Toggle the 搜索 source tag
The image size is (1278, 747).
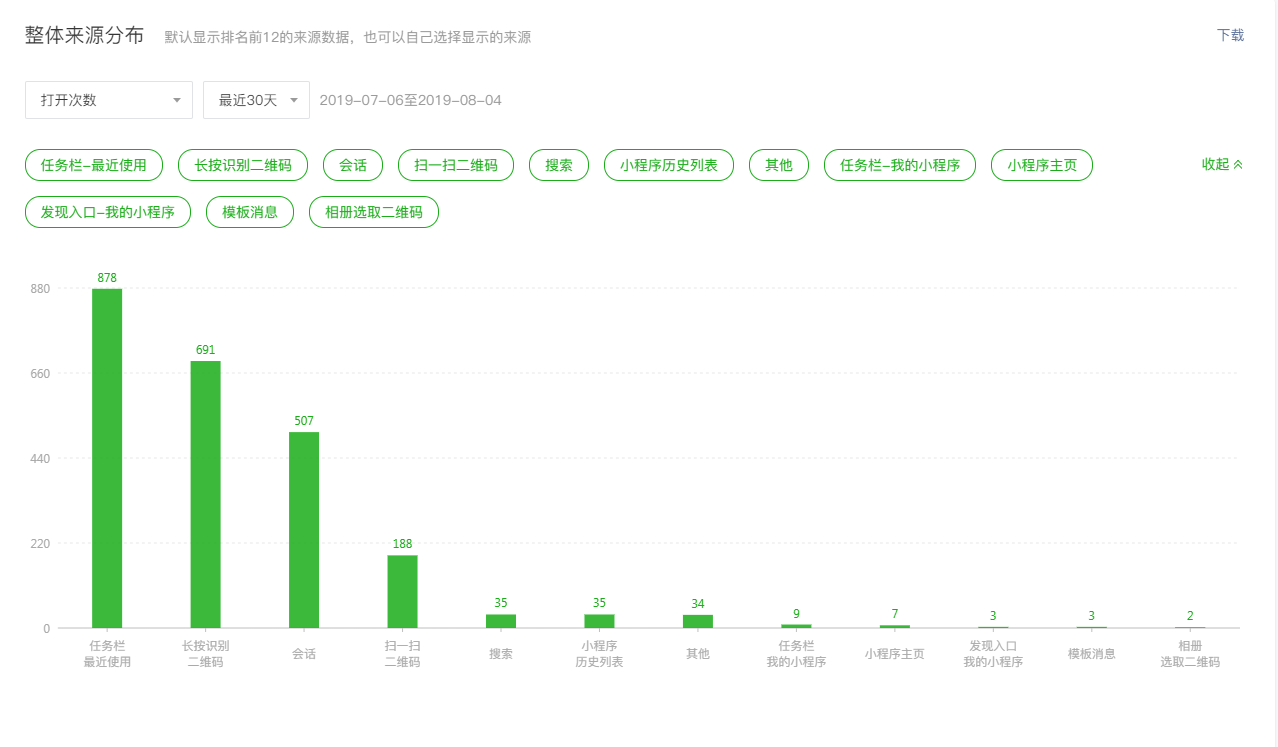coord(559,165)
